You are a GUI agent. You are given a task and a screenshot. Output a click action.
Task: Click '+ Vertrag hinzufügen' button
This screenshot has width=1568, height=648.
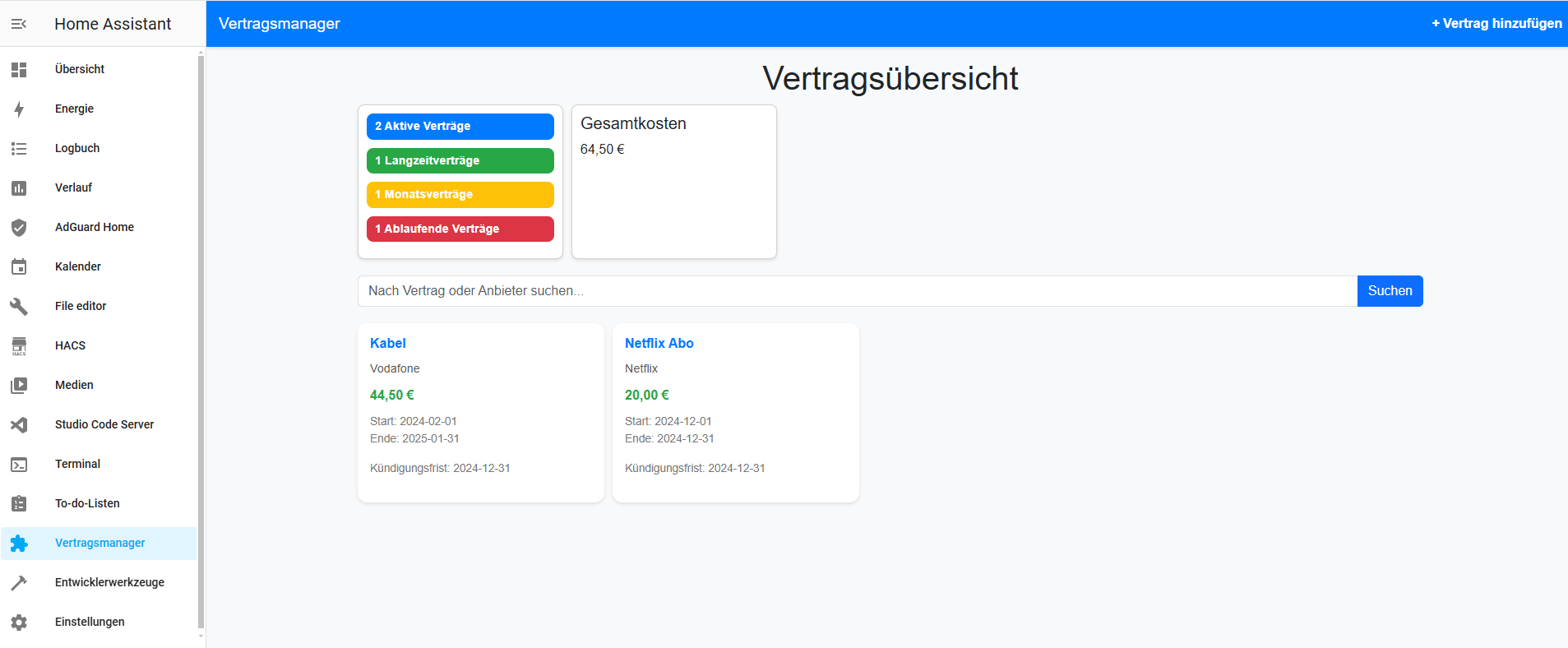click(x=1496, y=24)
